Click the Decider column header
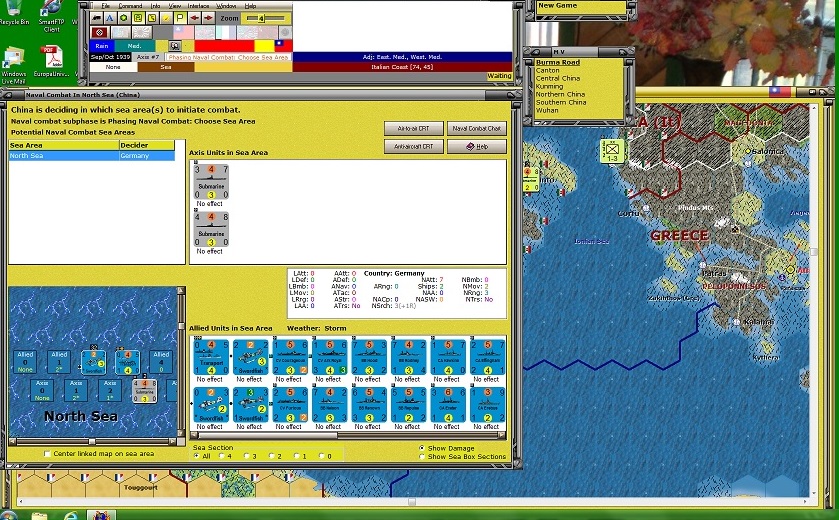839x520 pixels. (147, 145)
